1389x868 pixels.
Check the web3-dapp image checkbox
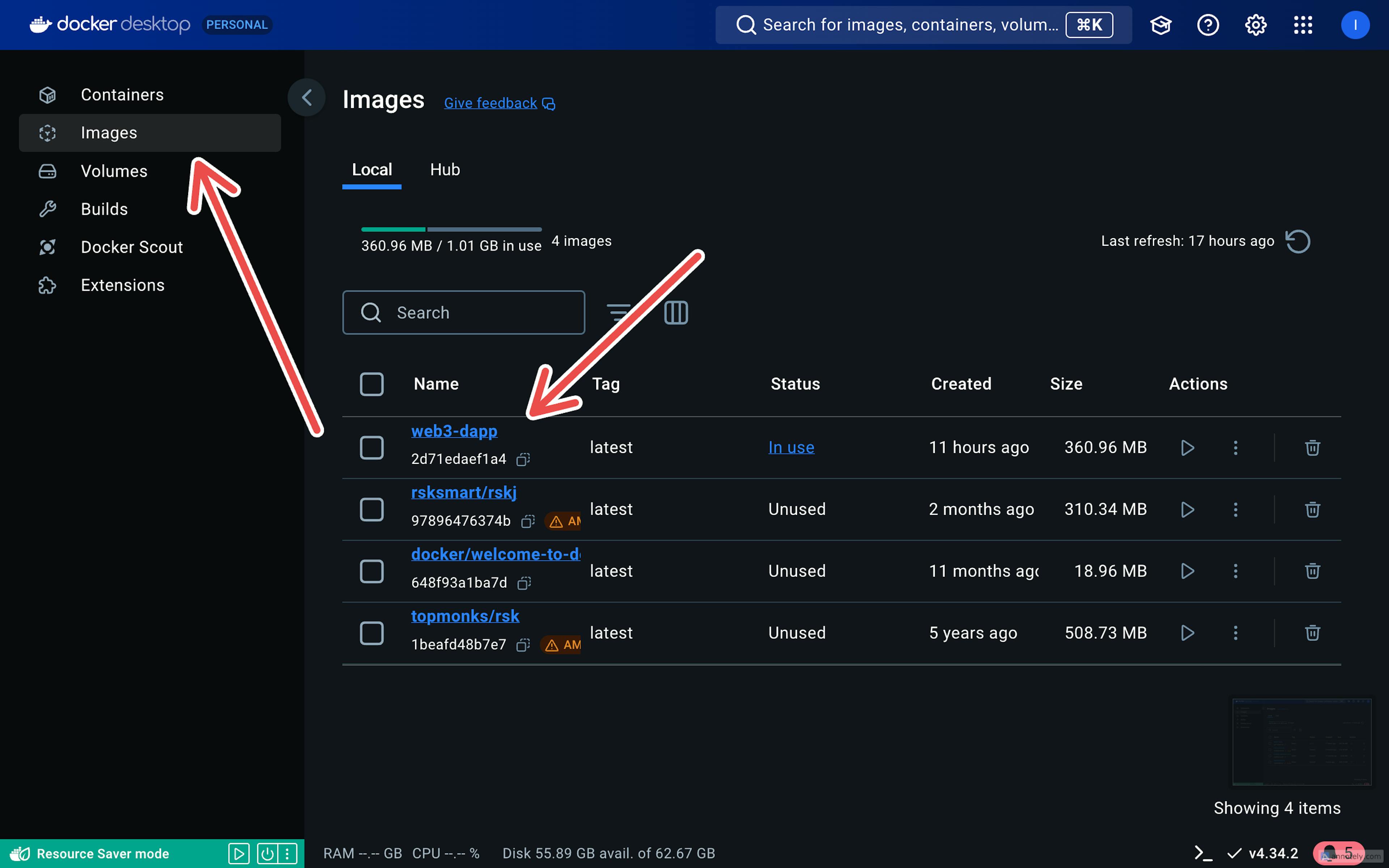(372, 447)
